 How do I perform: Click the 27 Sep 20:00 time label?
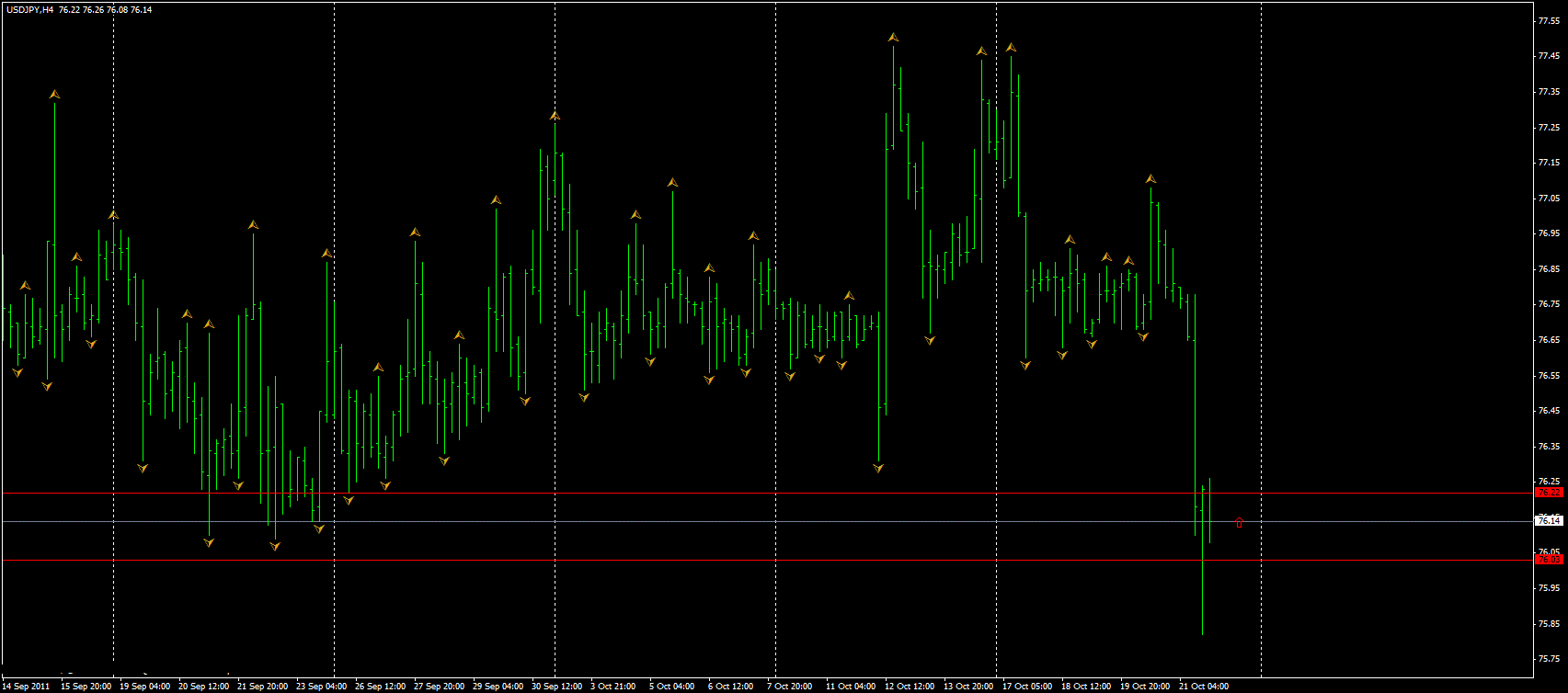pos(440,687)
